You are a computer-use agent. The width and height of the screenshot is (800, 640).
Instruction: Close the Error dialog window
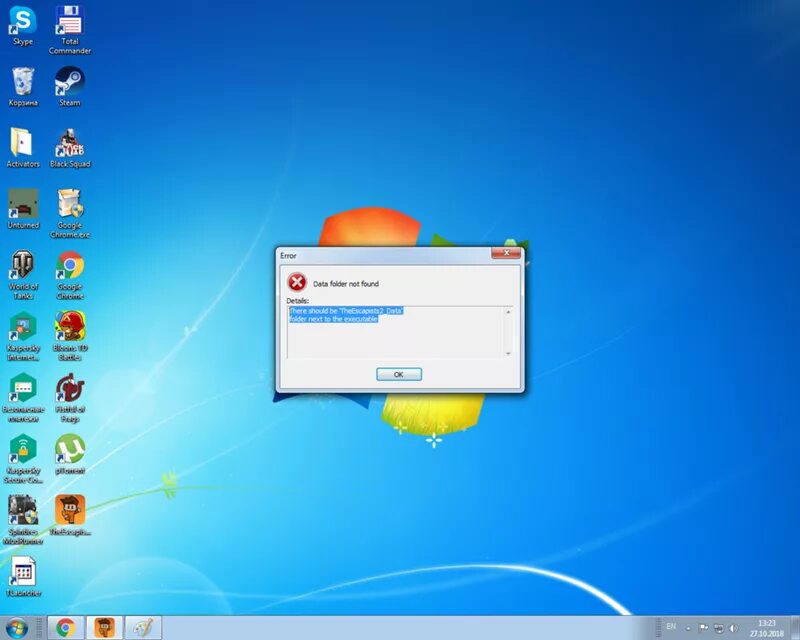(x=506, y=253)
